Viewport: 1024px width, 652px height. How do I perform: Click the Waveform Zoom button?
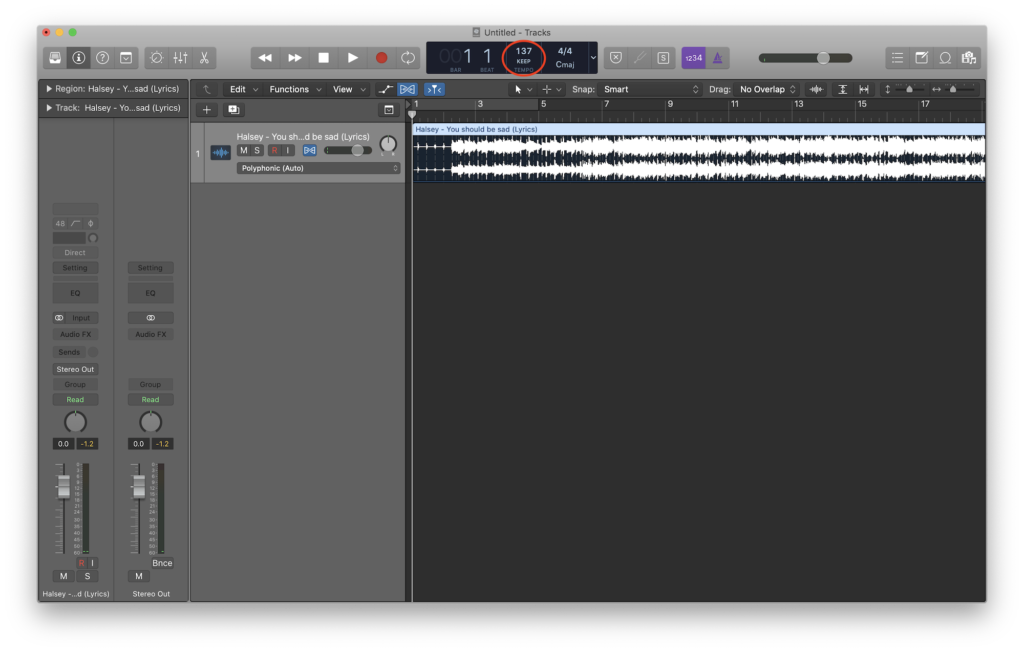click(816, 90)
